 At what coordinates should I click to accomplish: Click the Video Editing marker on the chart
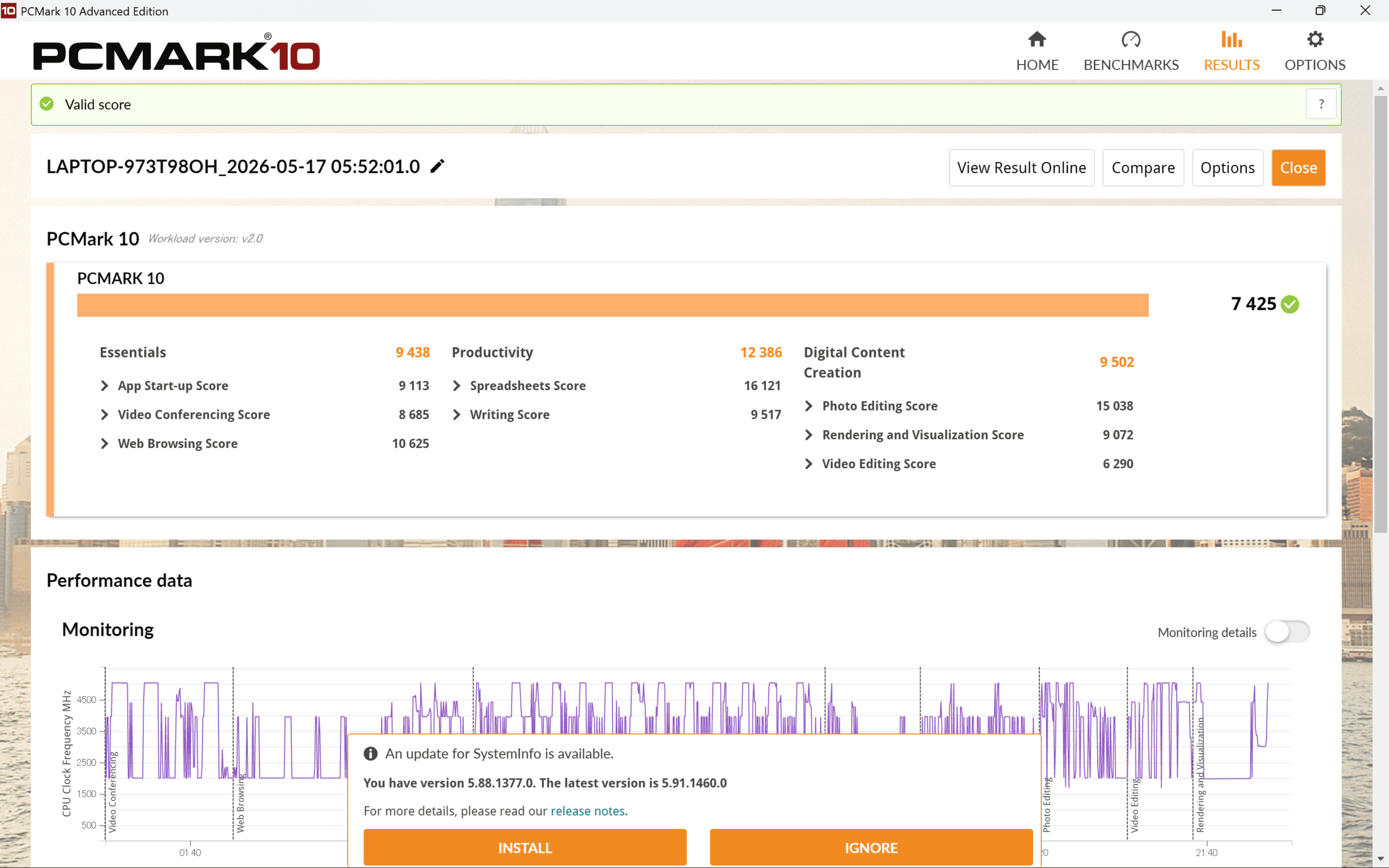1135,806
